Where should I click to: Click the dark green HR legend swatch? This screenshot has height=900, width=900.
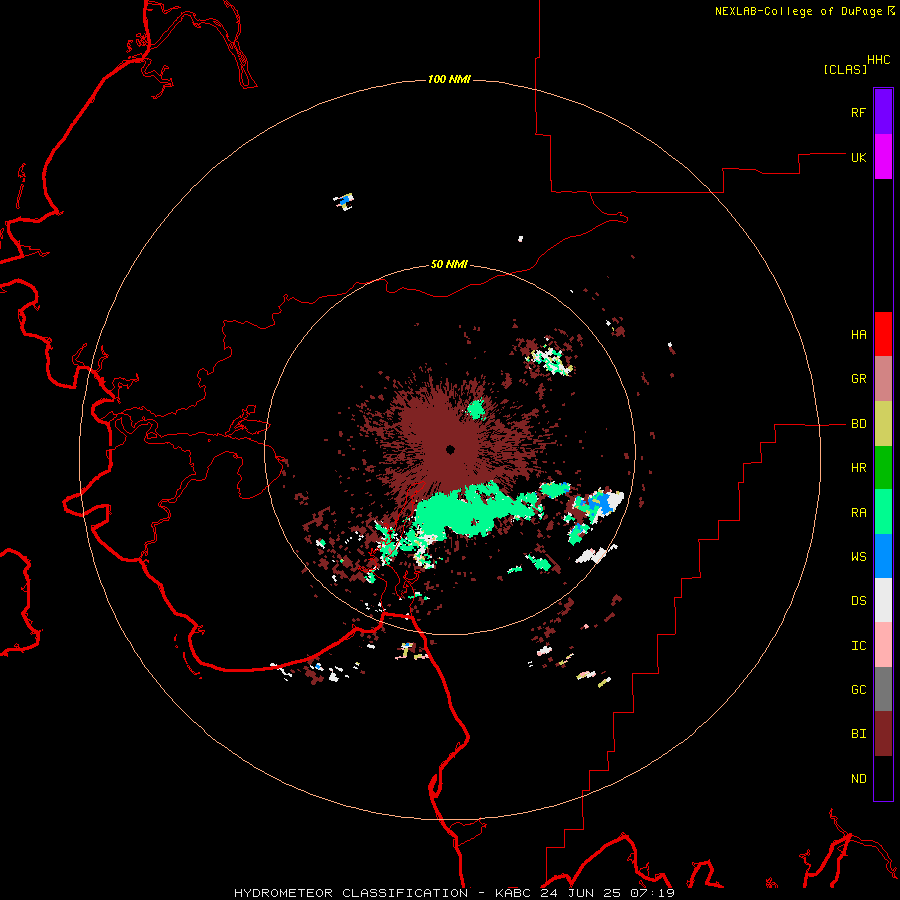click(883, 468)
